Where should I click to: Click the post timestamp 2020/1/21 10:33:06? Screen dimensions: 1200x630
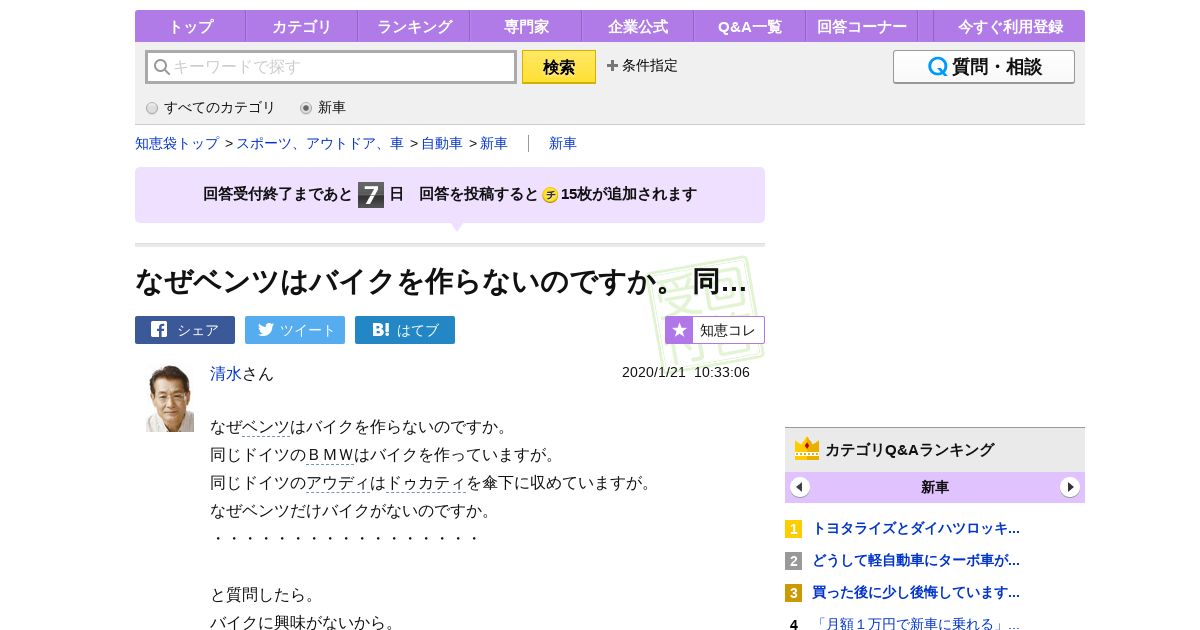[x=686, y=372]
